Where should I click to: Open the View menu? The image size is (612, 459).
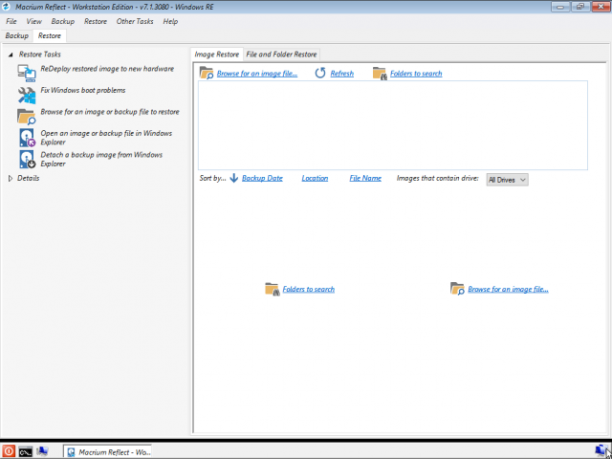[34, 21]
